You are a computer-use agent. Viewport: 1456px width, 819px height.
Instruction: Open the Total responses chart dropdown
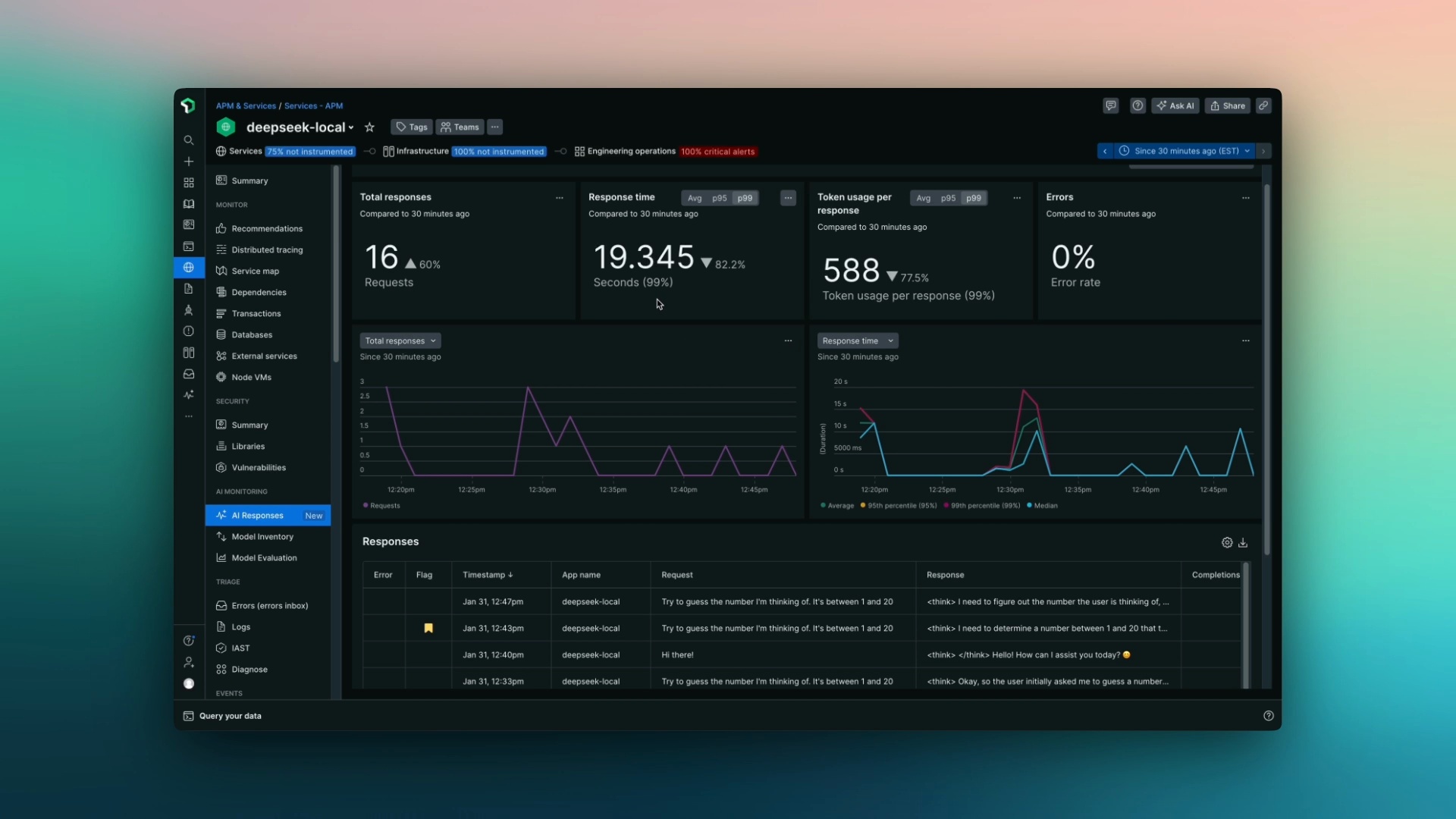point(400,341)
